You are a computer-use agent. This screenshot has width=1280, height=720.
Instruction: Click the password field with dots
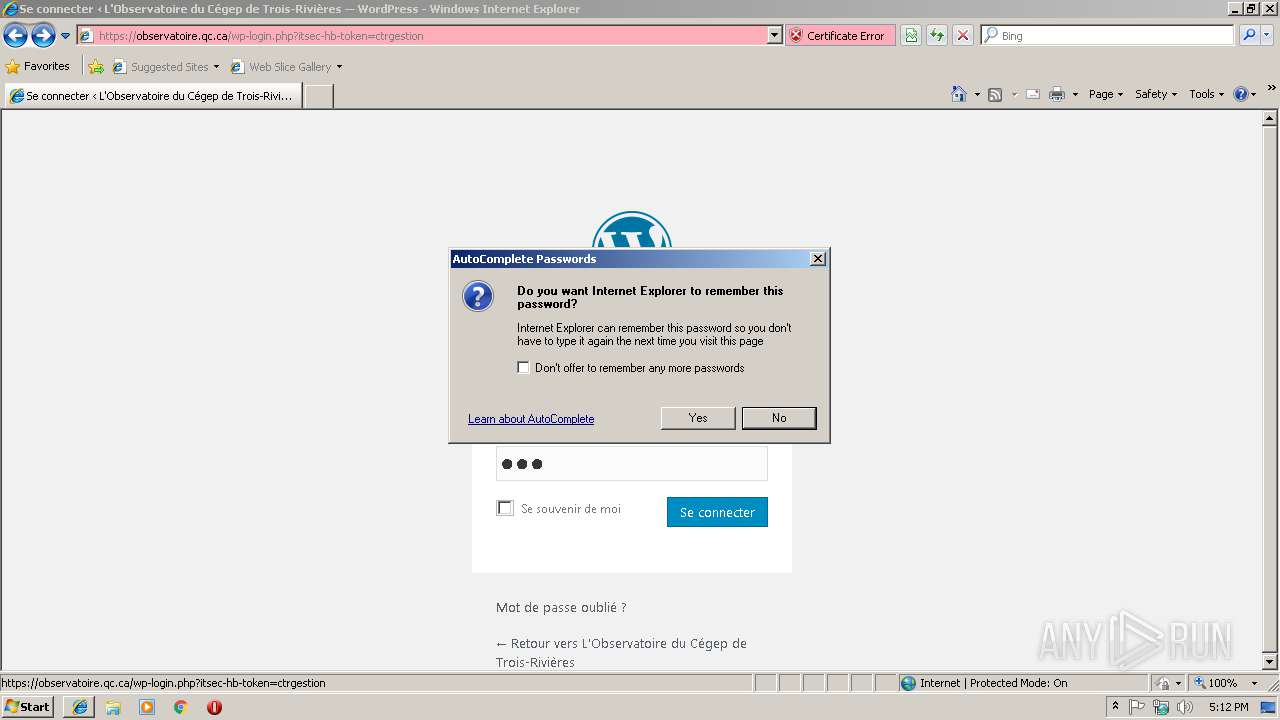(632, 464)
